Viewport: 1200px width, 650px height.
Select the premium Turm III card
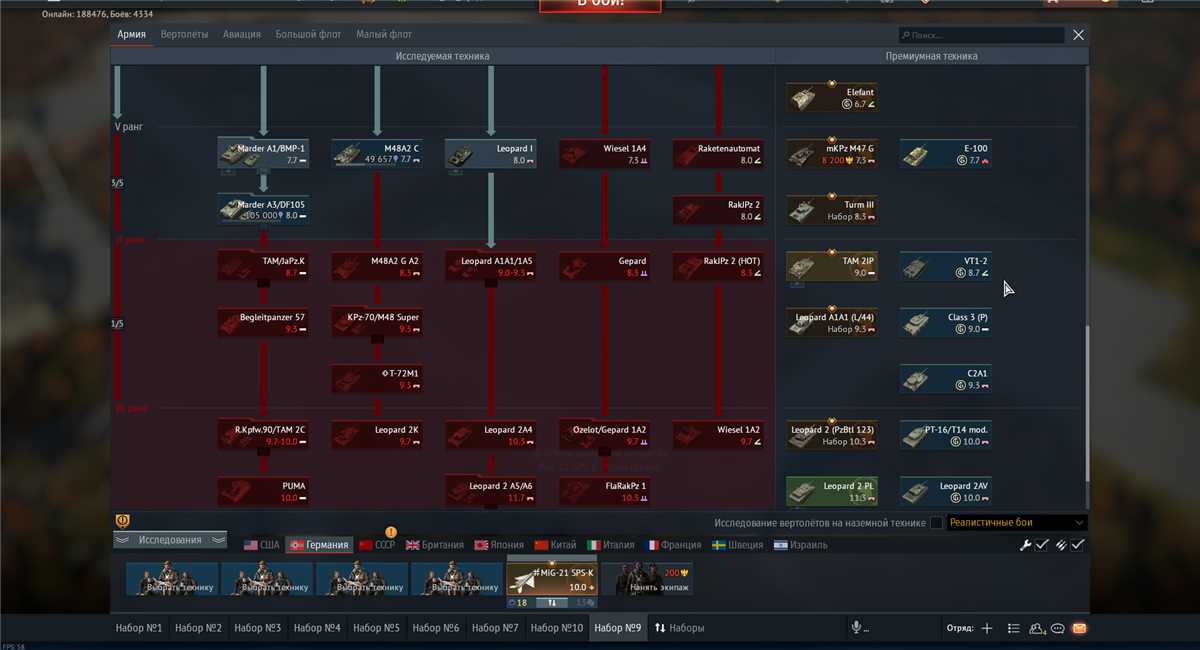coord(832,209)
